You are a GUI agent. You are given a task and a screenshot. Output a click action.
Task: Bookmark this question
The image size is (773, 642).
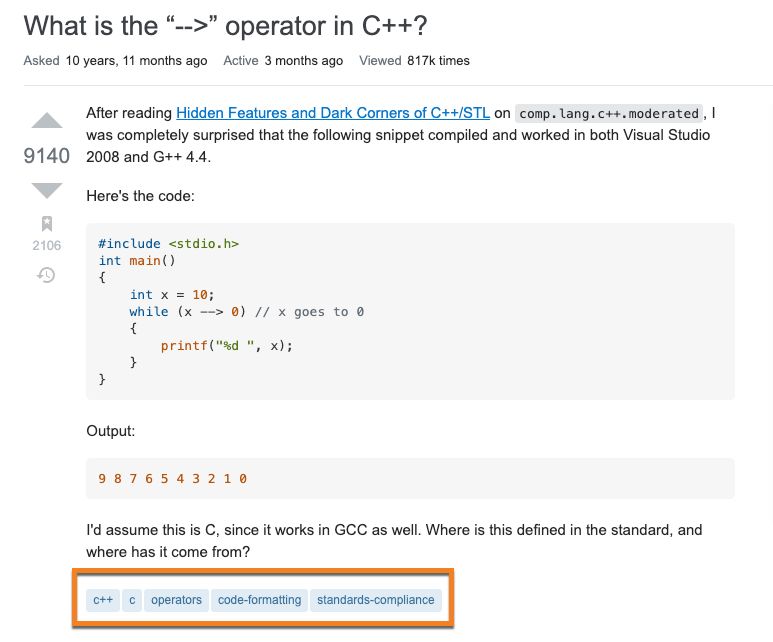[47, 223]
